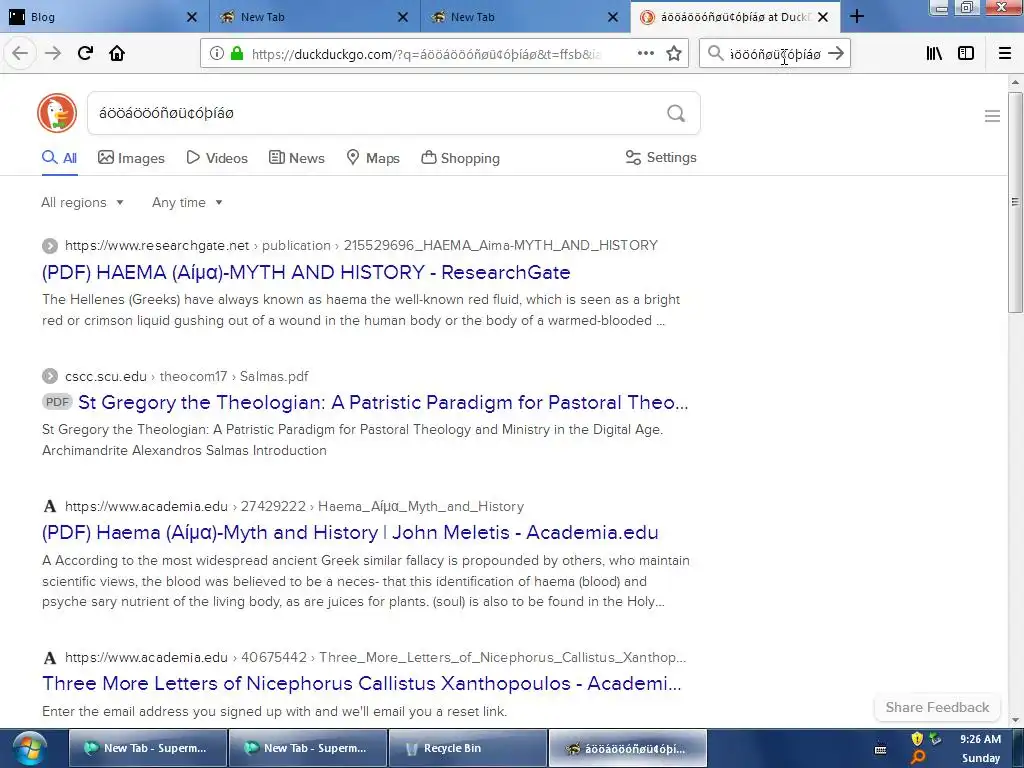1024x768 pixels.
Task: Open St Gregory the Theologian PDF result
Action: tap(383, 402)
